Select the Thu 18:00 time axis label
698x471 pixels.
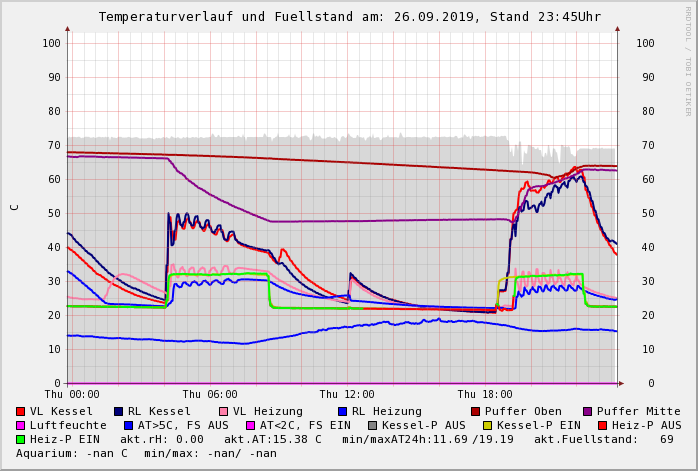(485, 394)
